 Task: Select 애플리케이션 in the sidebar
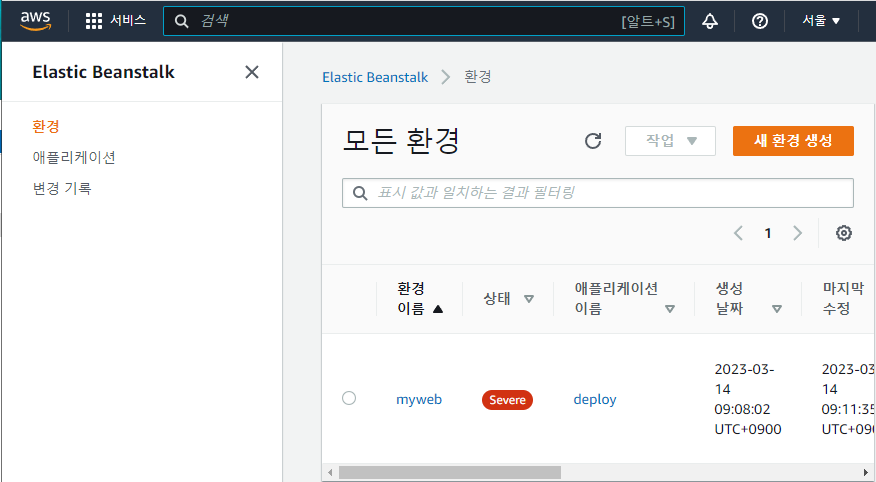coord(74,158)
